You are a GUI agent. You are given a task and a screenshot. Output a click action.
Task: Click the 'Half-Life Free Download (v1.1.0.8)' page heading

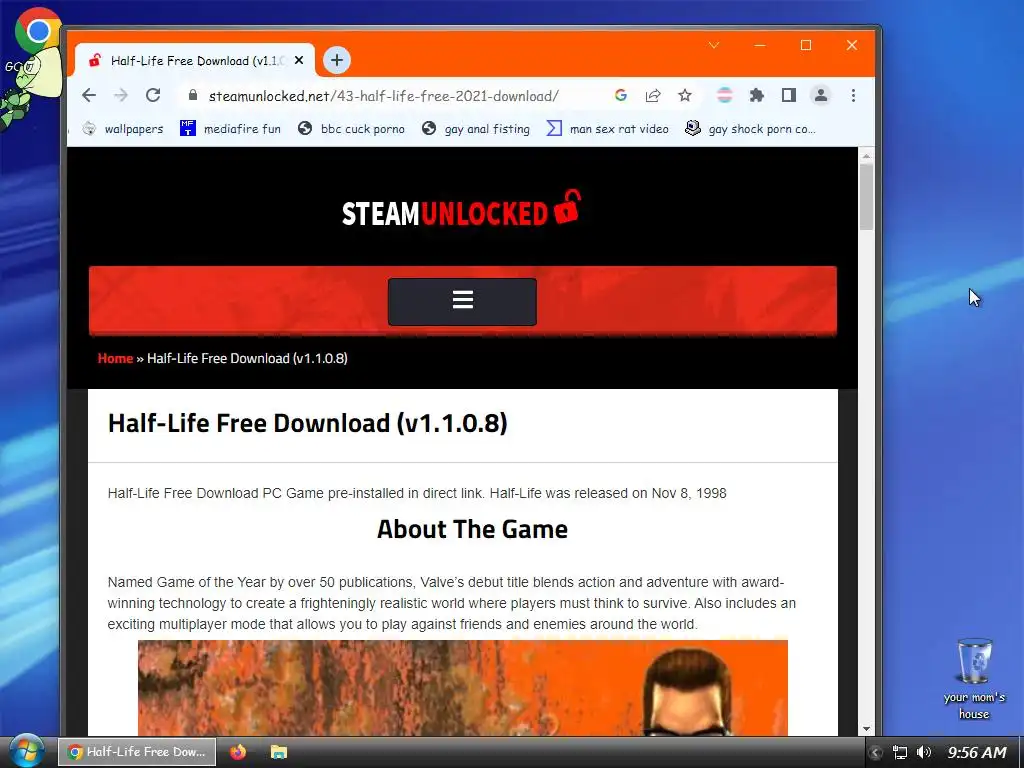click(x=308, y=423)
